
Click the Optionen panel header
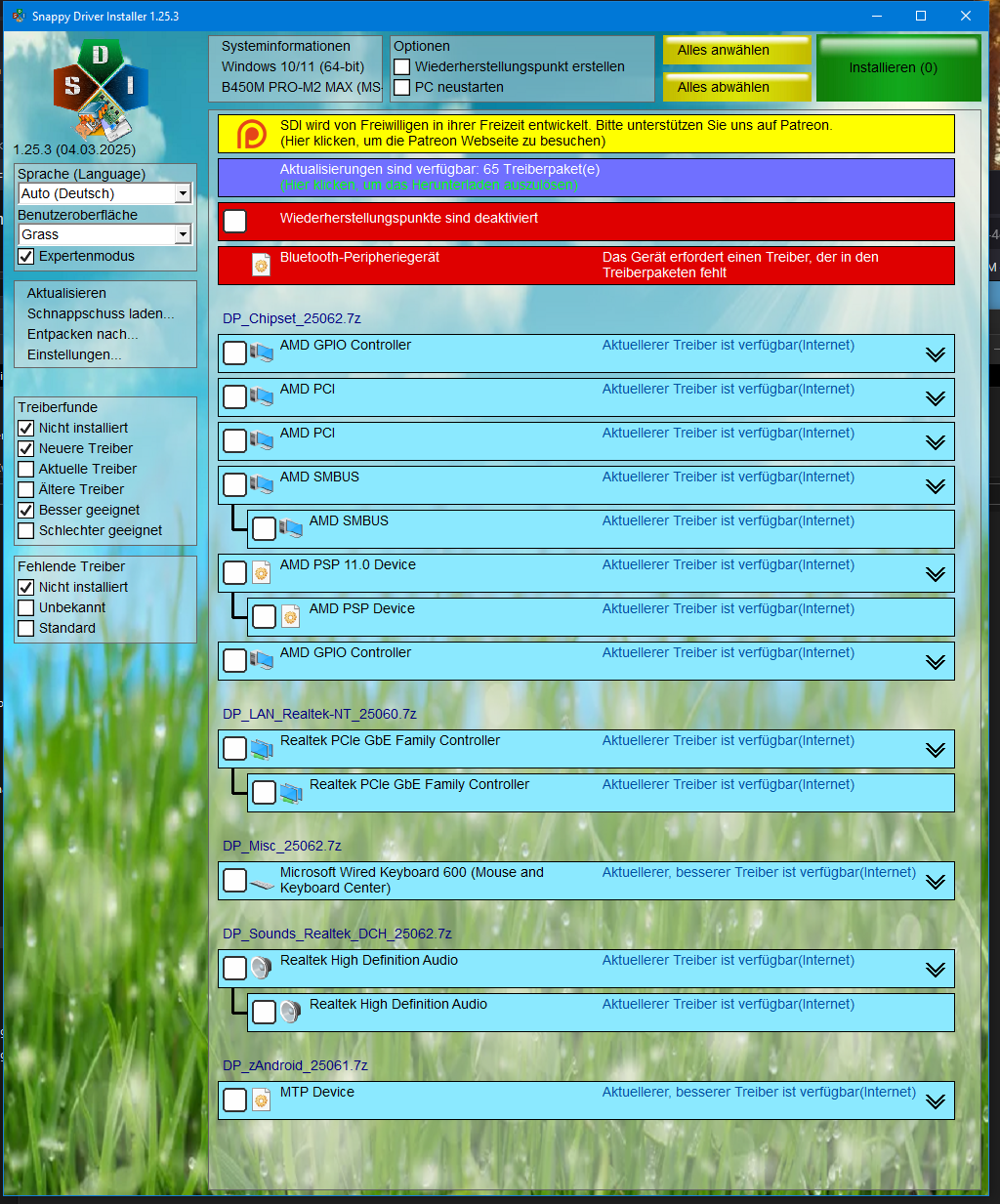pos(422,46)
